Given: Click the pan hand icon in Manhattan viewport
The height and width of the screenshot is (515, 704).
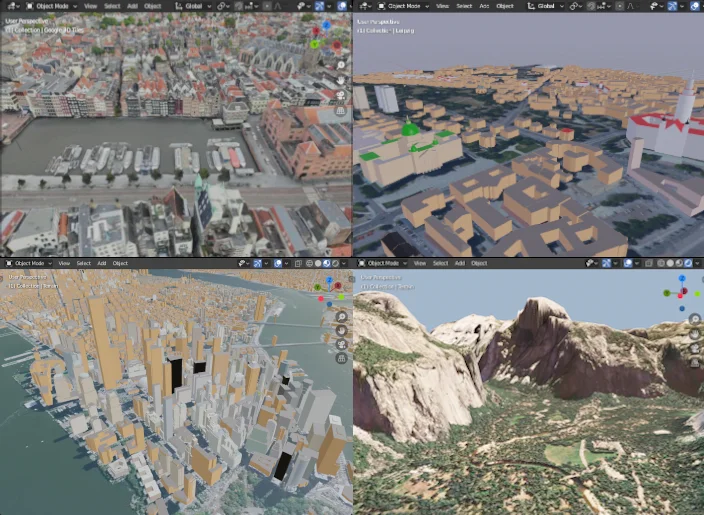Looking at the screenshot, I should (341, 330).
